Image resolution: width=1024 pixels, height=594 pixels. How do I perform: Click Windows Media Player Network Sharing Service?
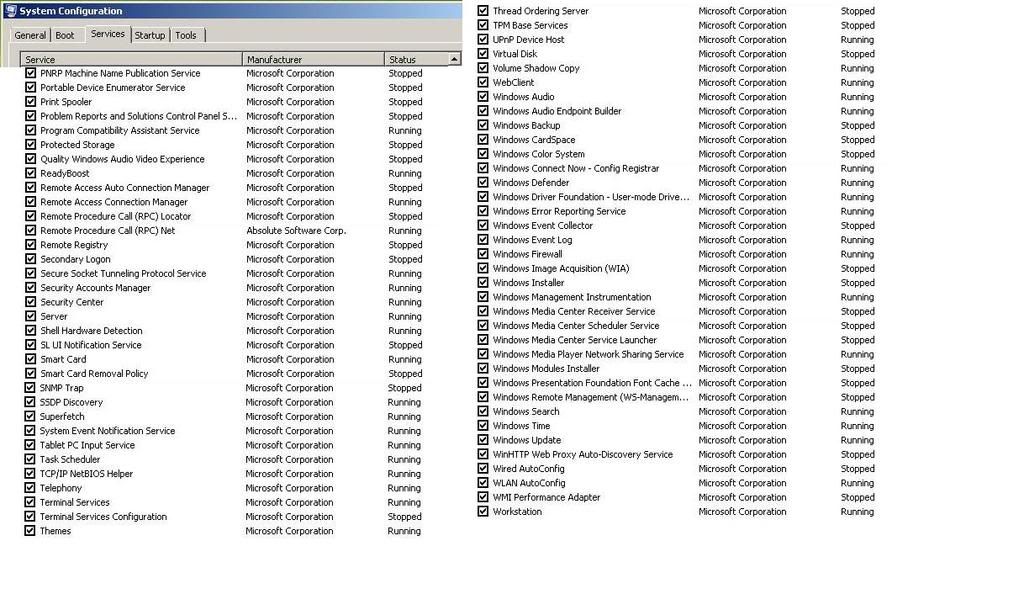click(x=588, y=354)
